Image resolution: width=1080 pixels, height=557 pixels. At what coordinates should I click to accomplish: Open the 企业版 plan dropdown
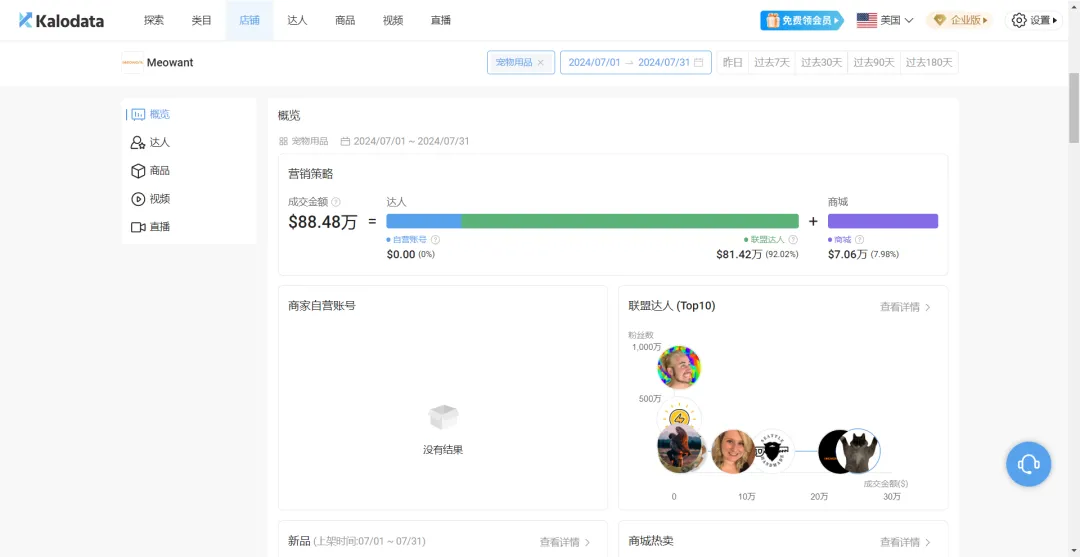click(960, 20)
